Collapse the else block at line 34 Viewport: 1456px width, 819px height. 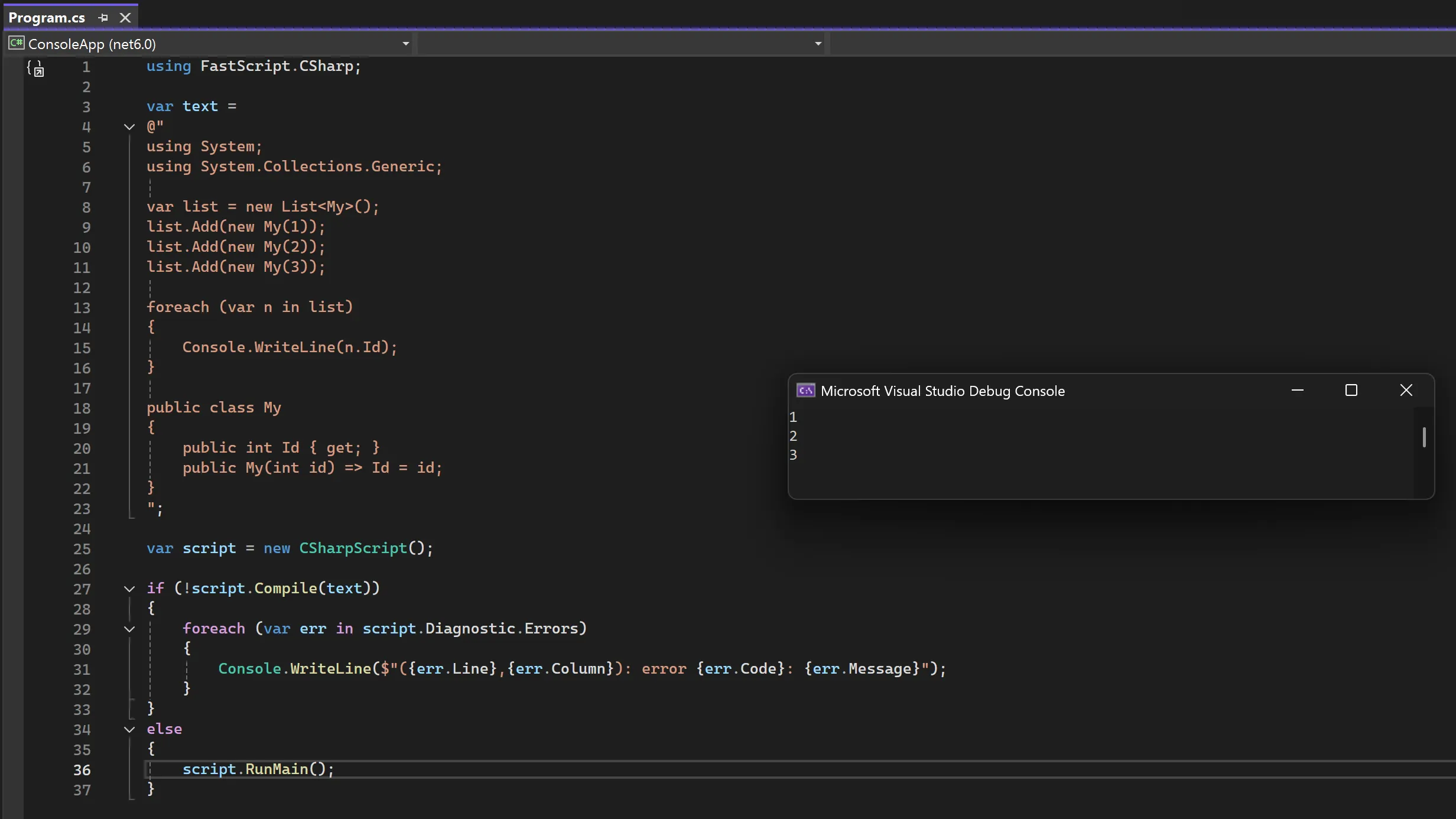129,729
